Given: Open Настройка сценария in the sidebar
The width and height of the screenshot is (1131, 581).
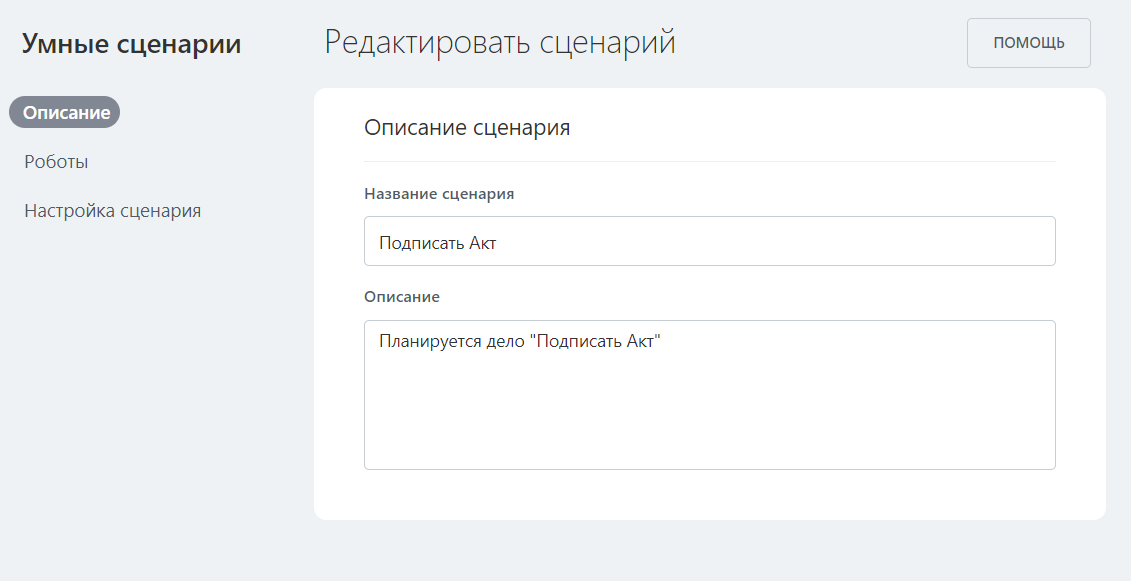Looking at the screenshot, I should tap(112, 211).
